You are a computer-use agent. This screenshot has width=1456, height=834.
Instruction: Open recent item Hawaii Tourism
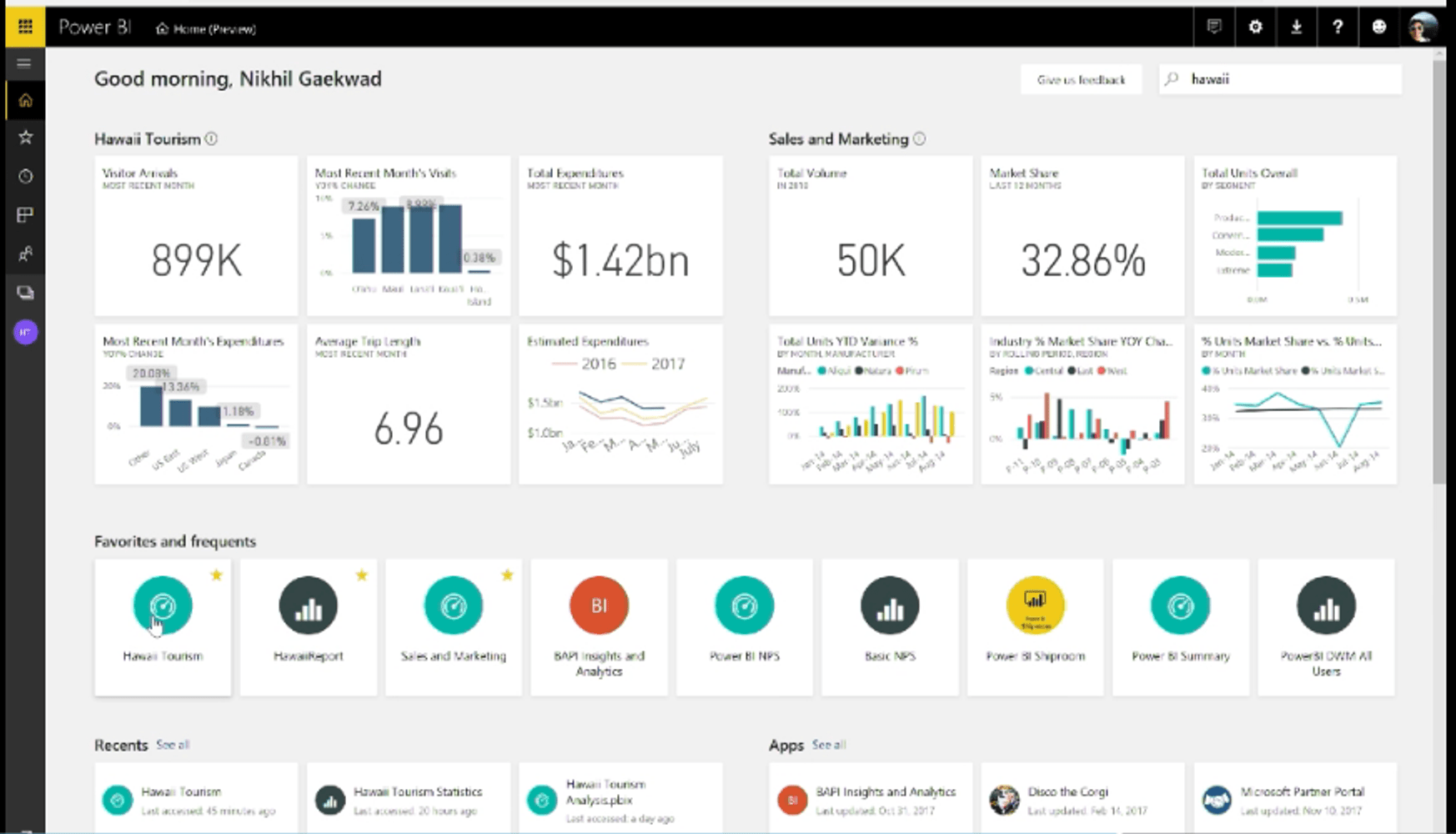pyautogui.click(x=196, y=798)
